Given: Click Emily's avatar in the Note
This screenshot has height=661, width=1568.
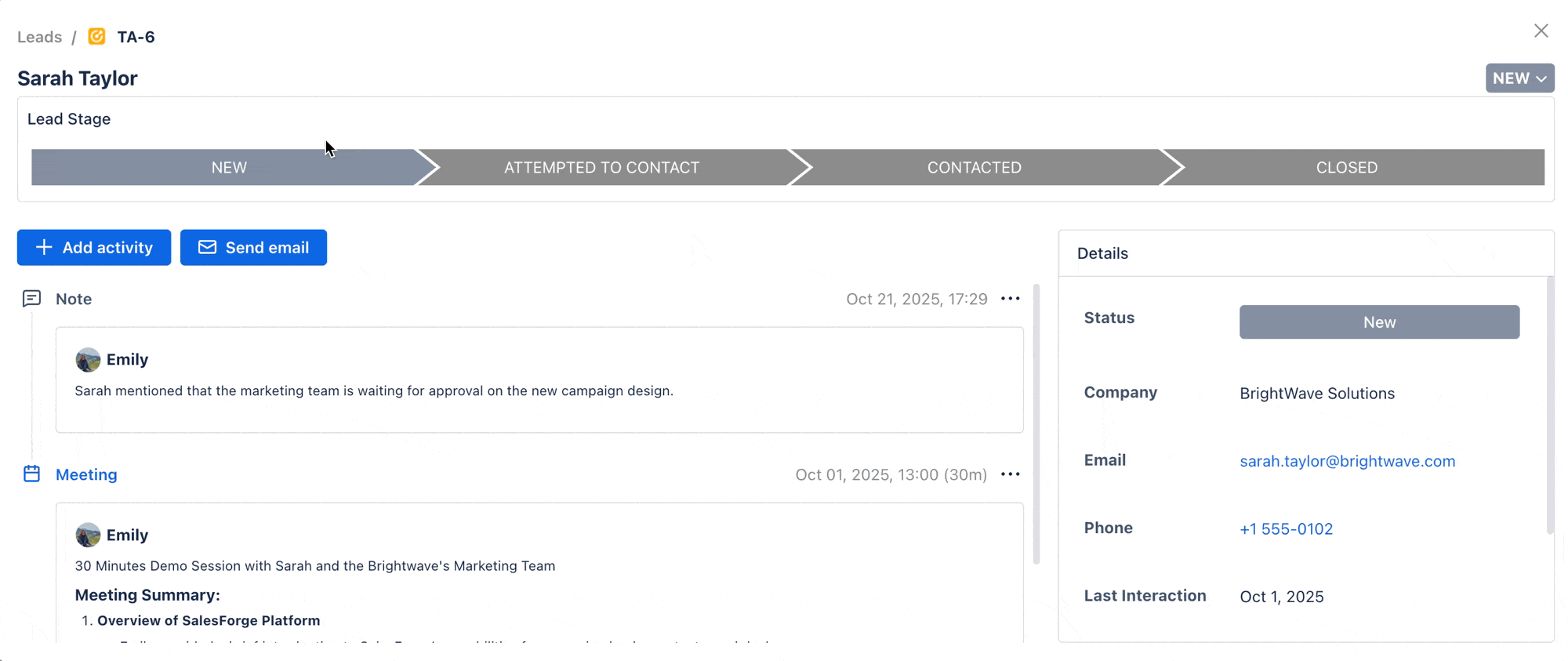Looking at the screenshot, I should click(x=88, y=360).
